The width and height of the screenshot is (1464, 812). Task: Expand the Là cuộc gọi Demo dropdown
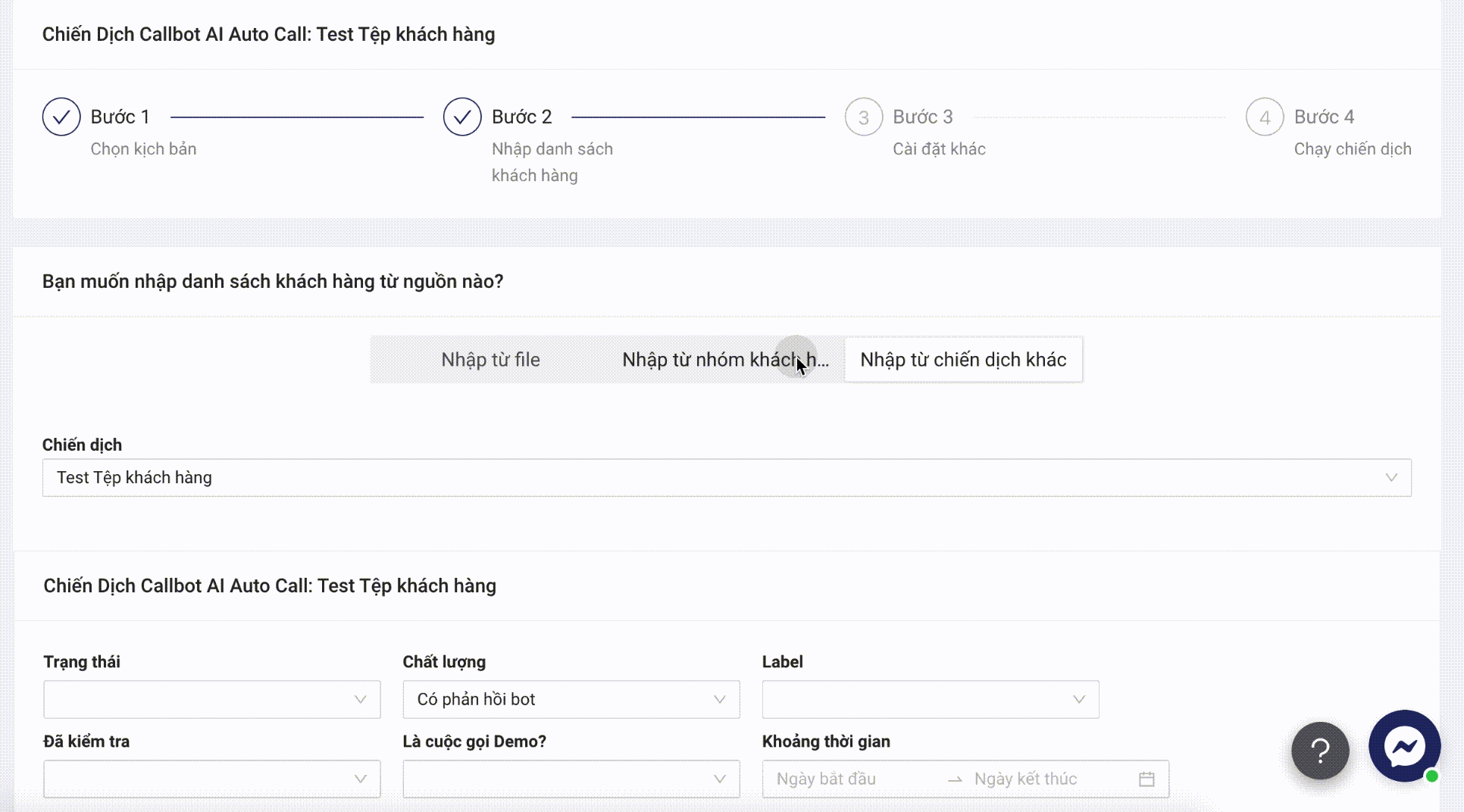571,779
